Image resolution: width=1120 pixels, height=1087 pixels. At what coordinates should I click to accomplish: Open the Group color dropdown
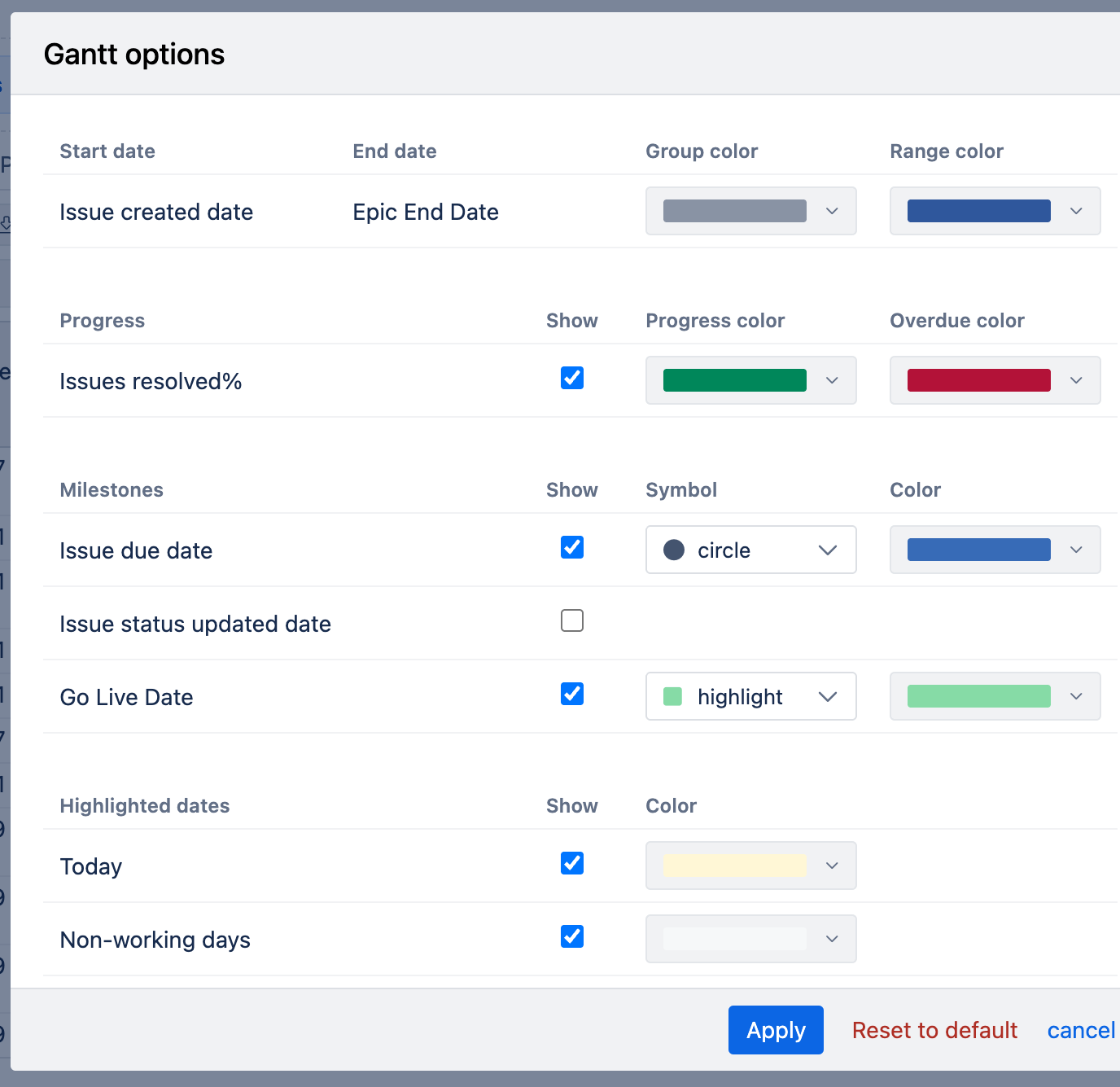750,211
